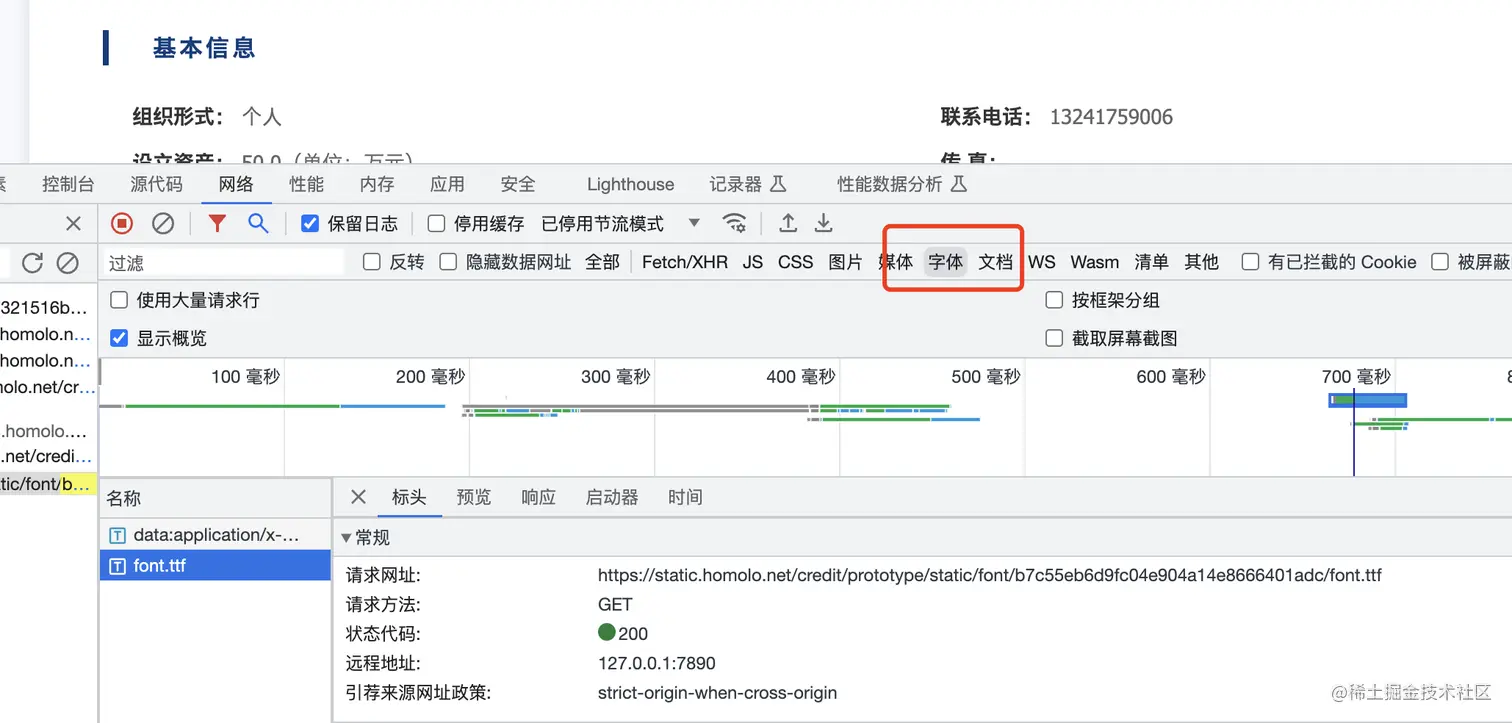Image resolution: width=1512 pixels, height=723 pixels.
Task: Filter requests by 图片
Action: point(845,262)
